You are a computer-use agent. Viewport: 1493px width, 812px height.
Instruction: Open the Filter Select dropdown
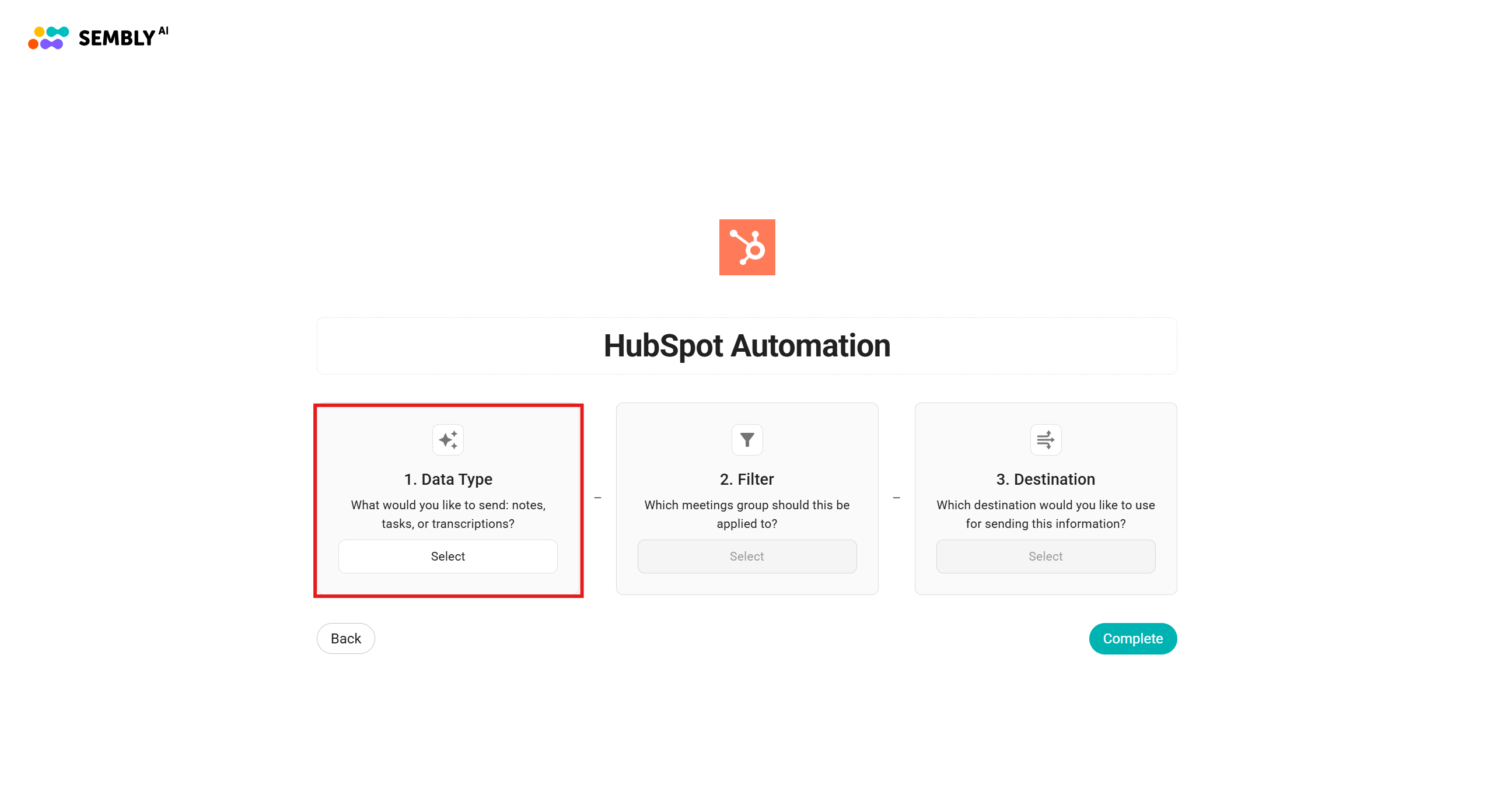click(x=747, y=556)
